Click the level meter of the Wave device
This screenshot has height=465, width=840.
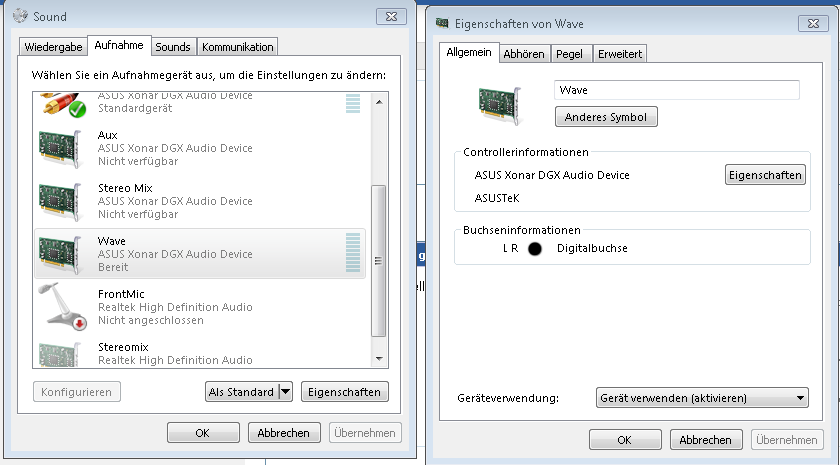[x=353, y=252]
